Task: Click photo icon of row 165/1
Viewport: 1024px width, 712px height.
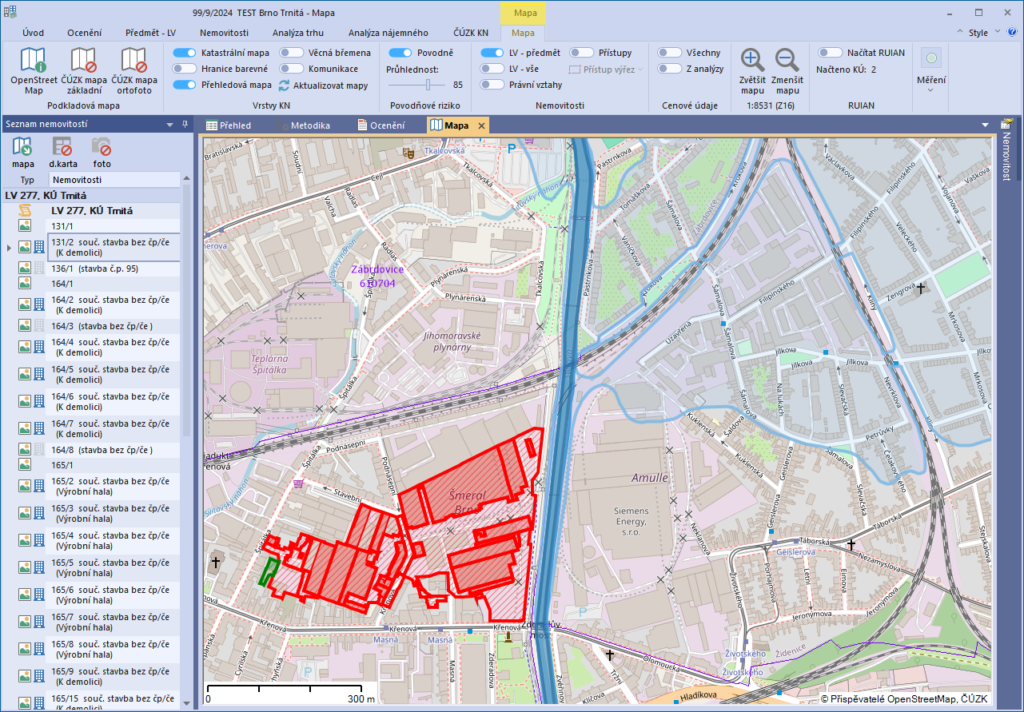Action: pos(24,465)
